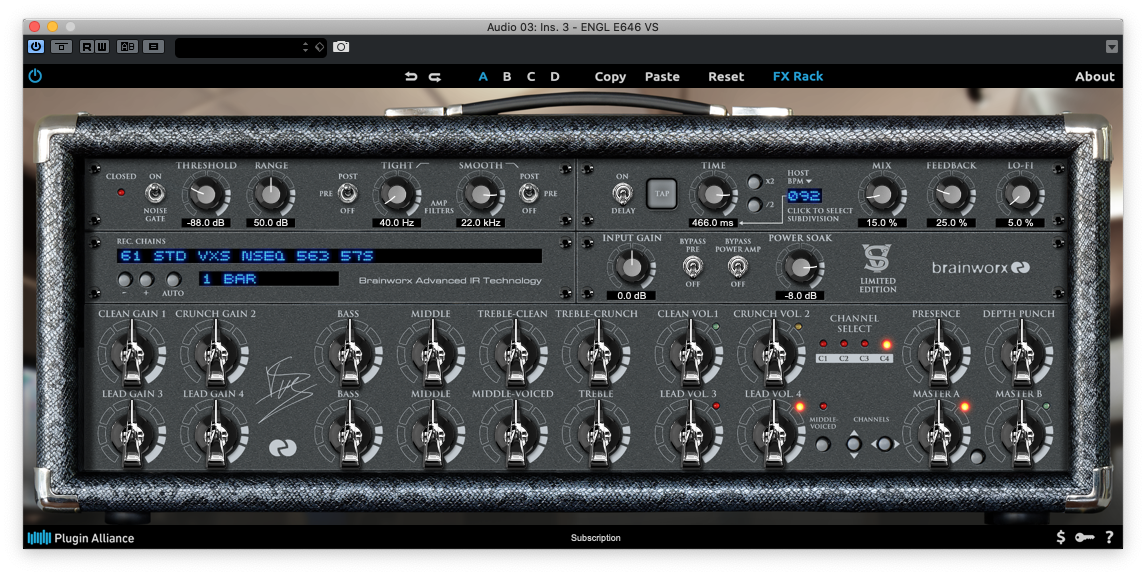Click the Tight filter knob
Image resolution: width=1146 pixels, height=576 pixels.
(396, 194)
